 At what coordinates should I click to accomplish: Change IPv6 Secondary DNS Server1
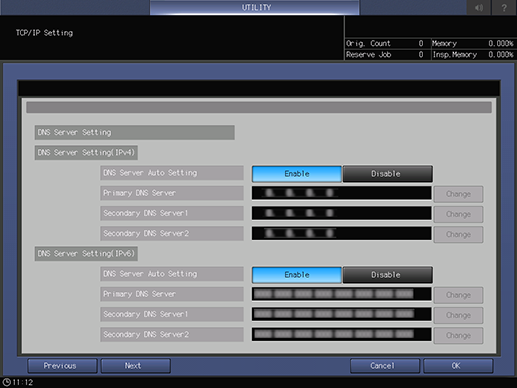pyautogui.click(x=458, y=315)
